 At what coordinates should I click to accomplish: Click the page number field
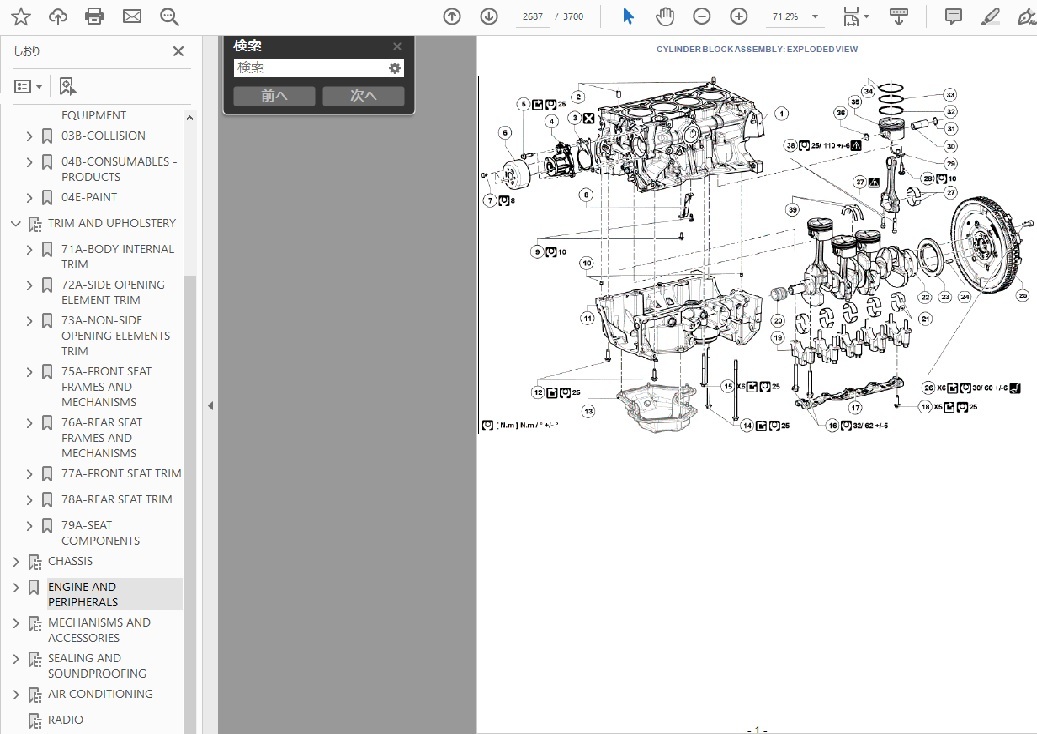[532, 17]
